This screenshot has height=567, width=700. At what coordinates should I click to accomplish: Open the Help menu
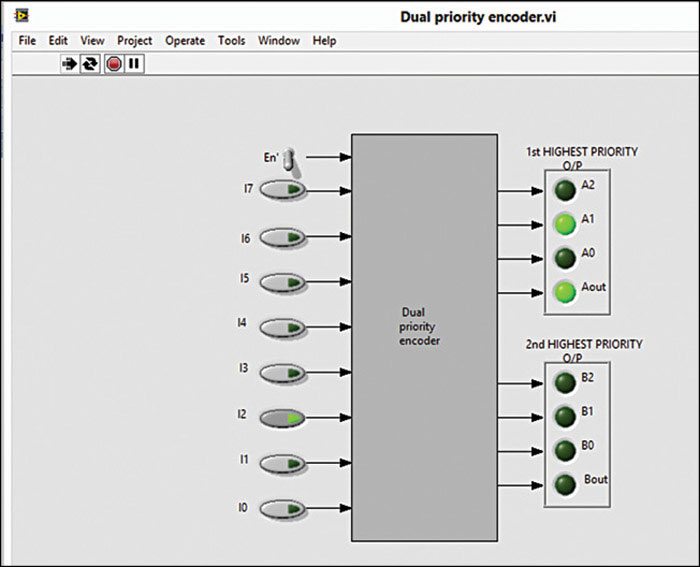(x=324, y=41)
